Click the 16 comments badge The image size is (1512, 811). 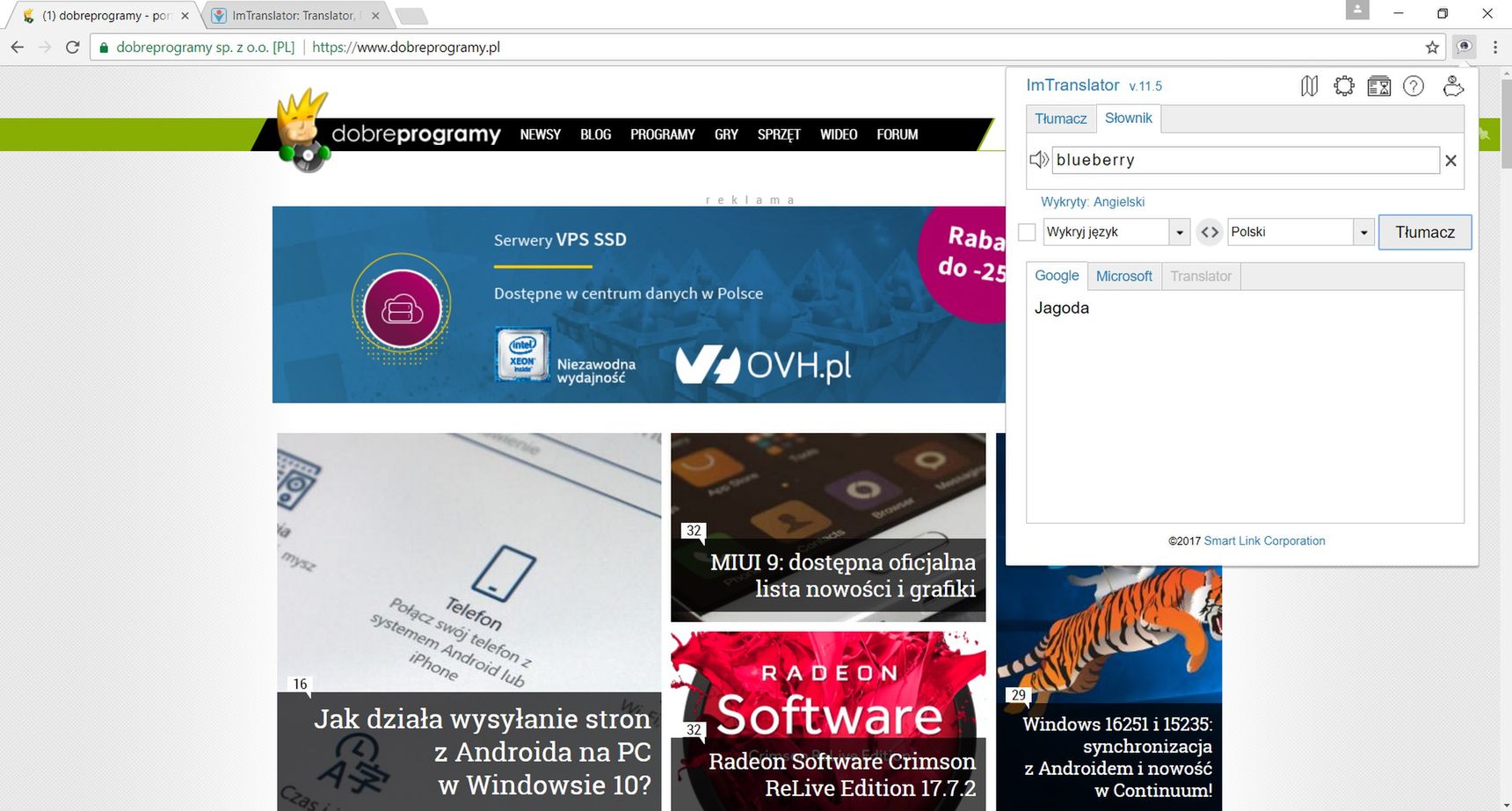pyautogui.click(x=300, y=684)
